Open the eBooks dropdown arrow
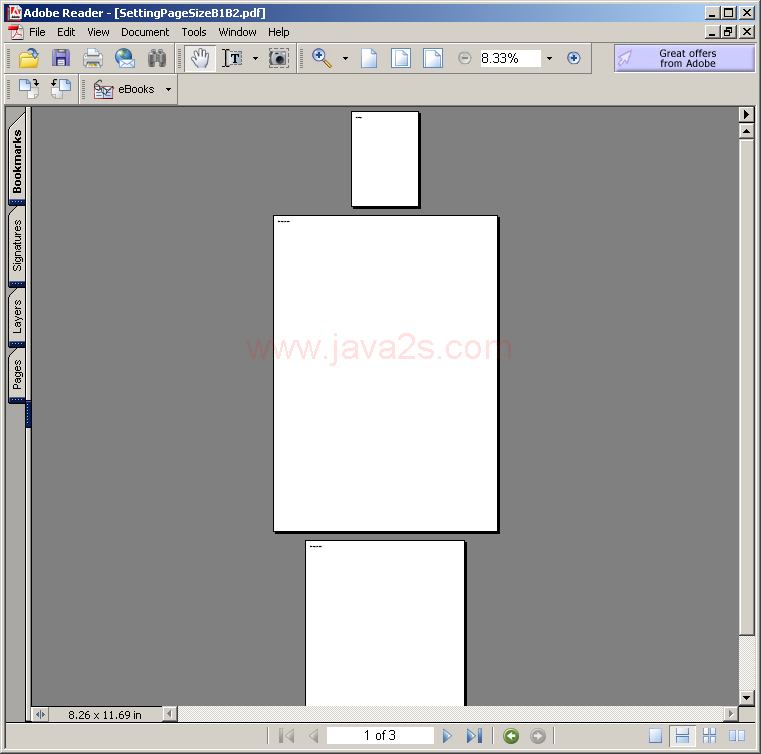The image size is (761, 754). coord(168,89)
